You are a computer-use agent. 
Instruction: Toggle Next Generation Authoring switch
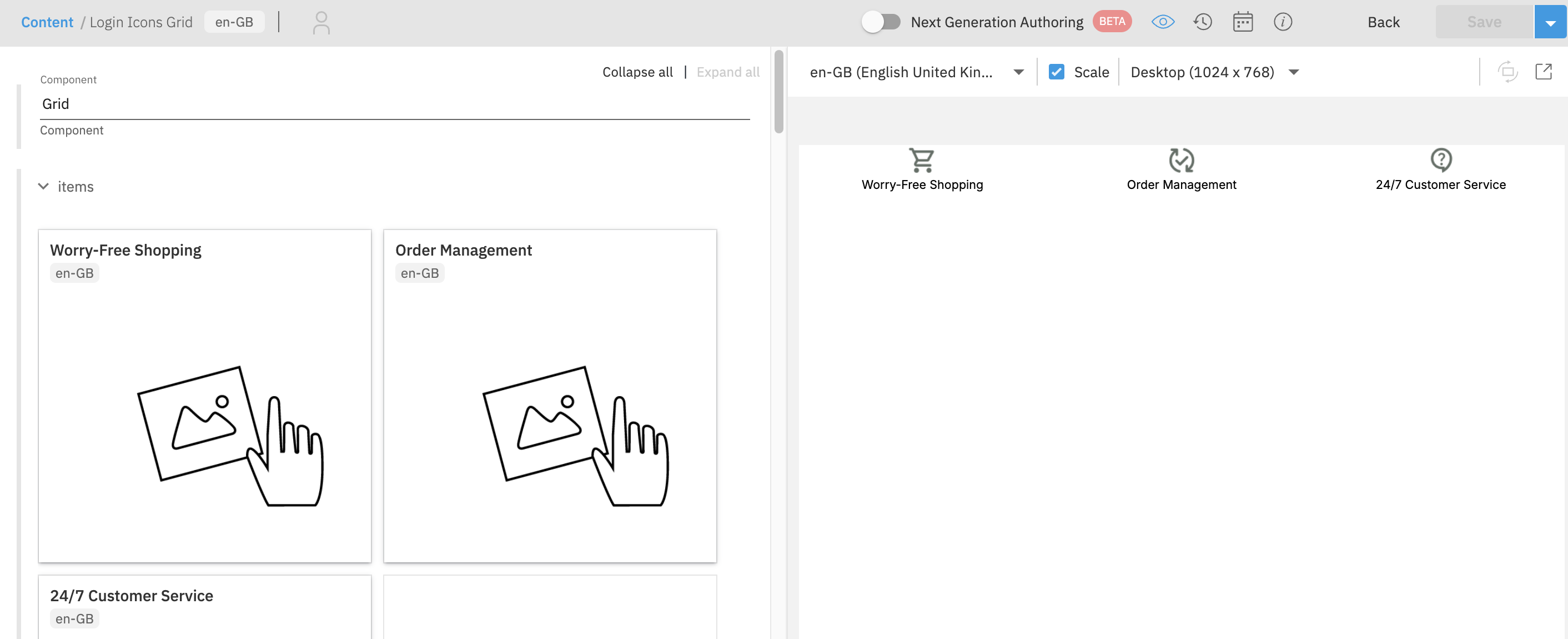(x=881, y=22)
